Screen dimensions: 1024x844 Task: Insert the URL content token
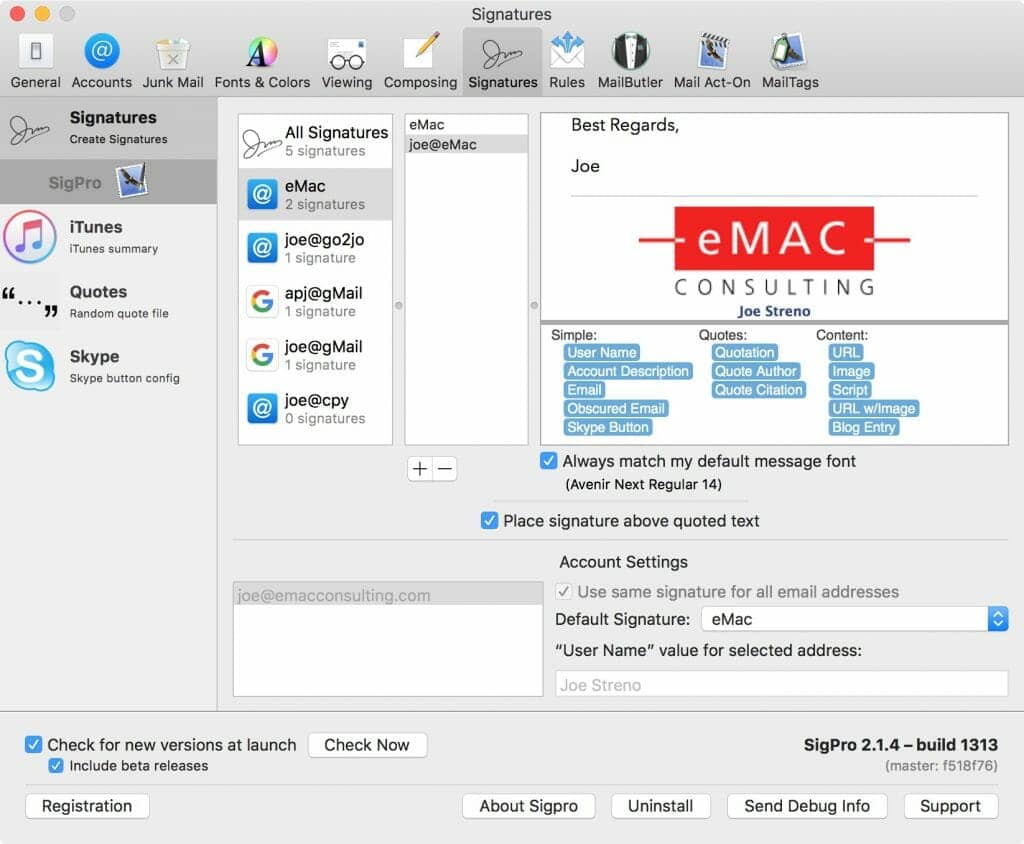(846, 353)
